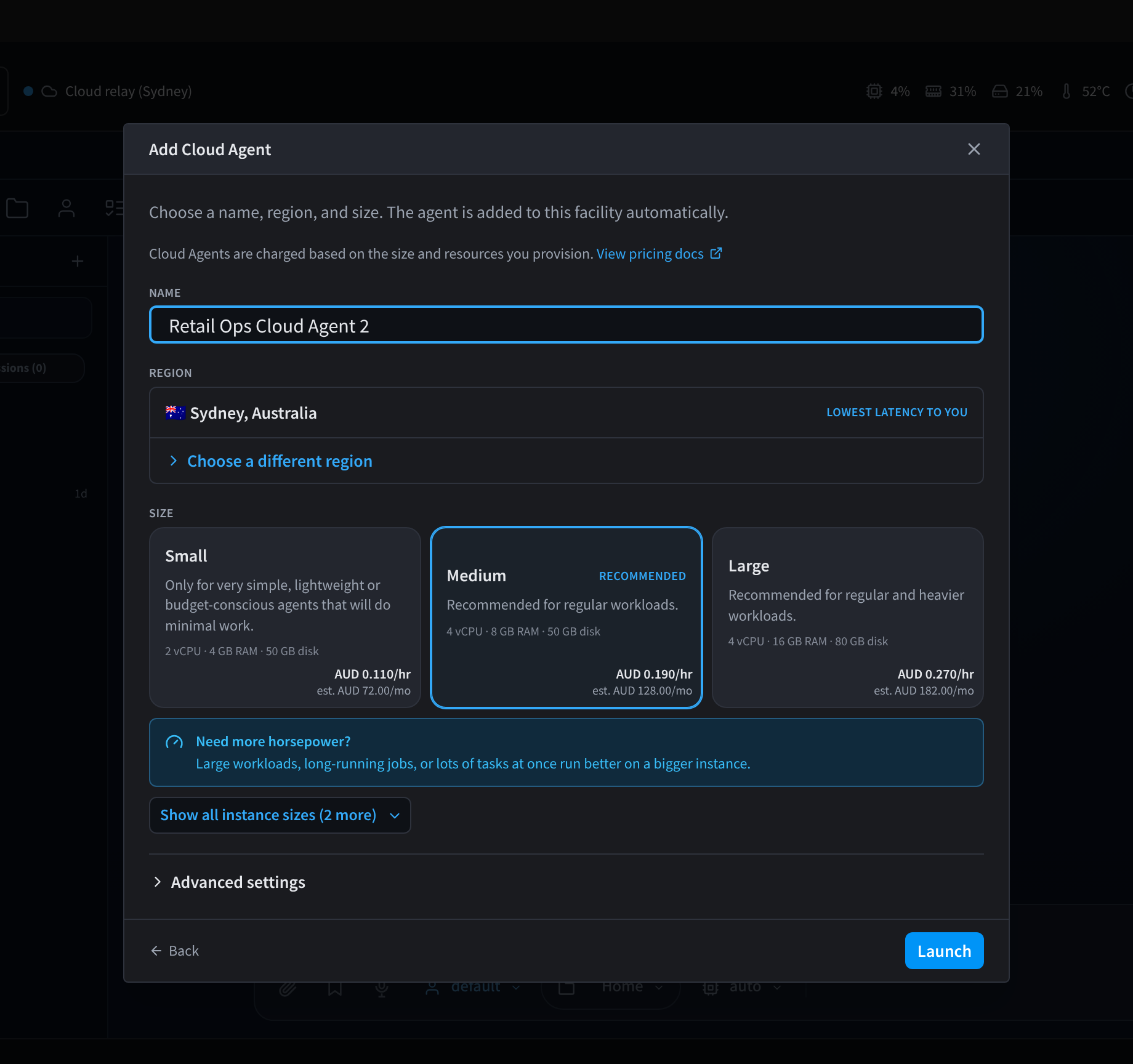Click the RECOMMENDED badge on Medium card
This screenshot has width=1133, height=1064.
[x=642, y=576]
